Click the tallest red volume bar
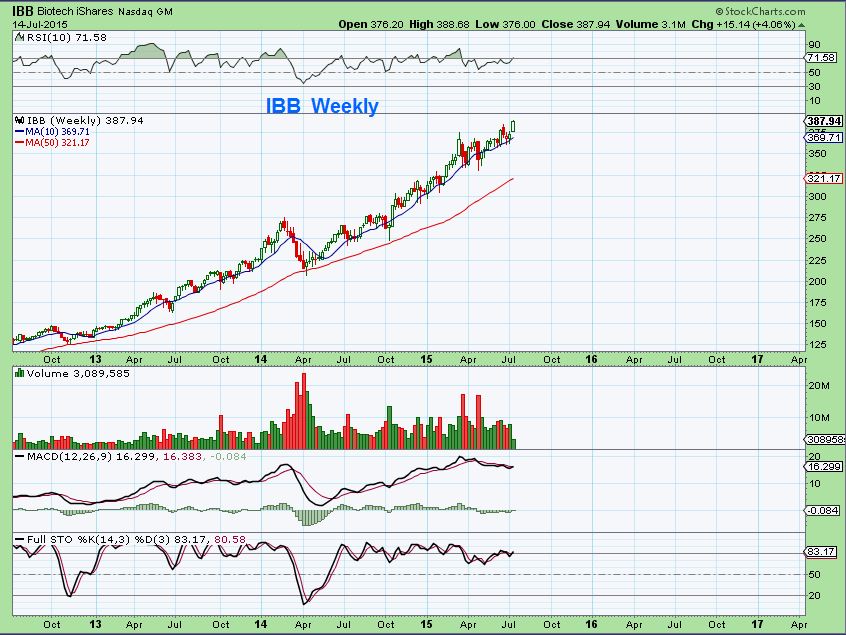The height and width of the screenshot is (635, 846). pos(304,411)
